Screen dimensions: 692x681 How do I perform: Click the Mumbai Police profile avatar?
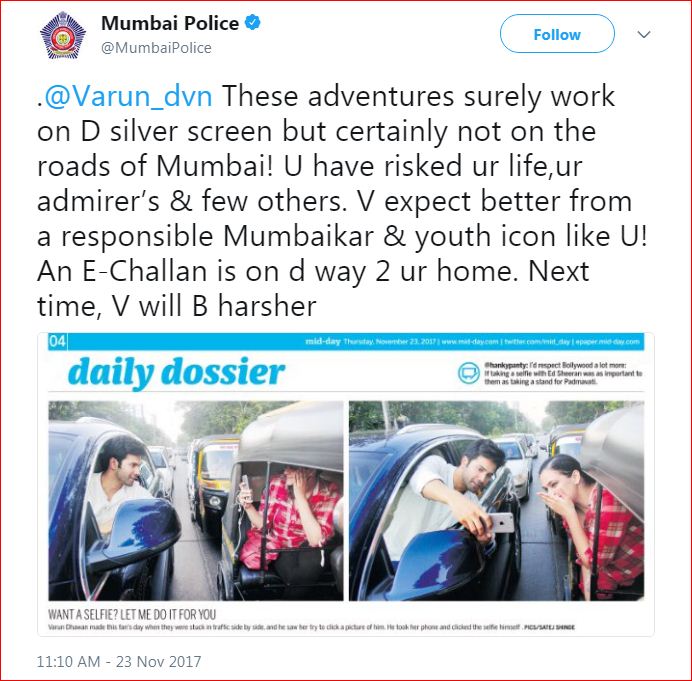click(63, 35)
